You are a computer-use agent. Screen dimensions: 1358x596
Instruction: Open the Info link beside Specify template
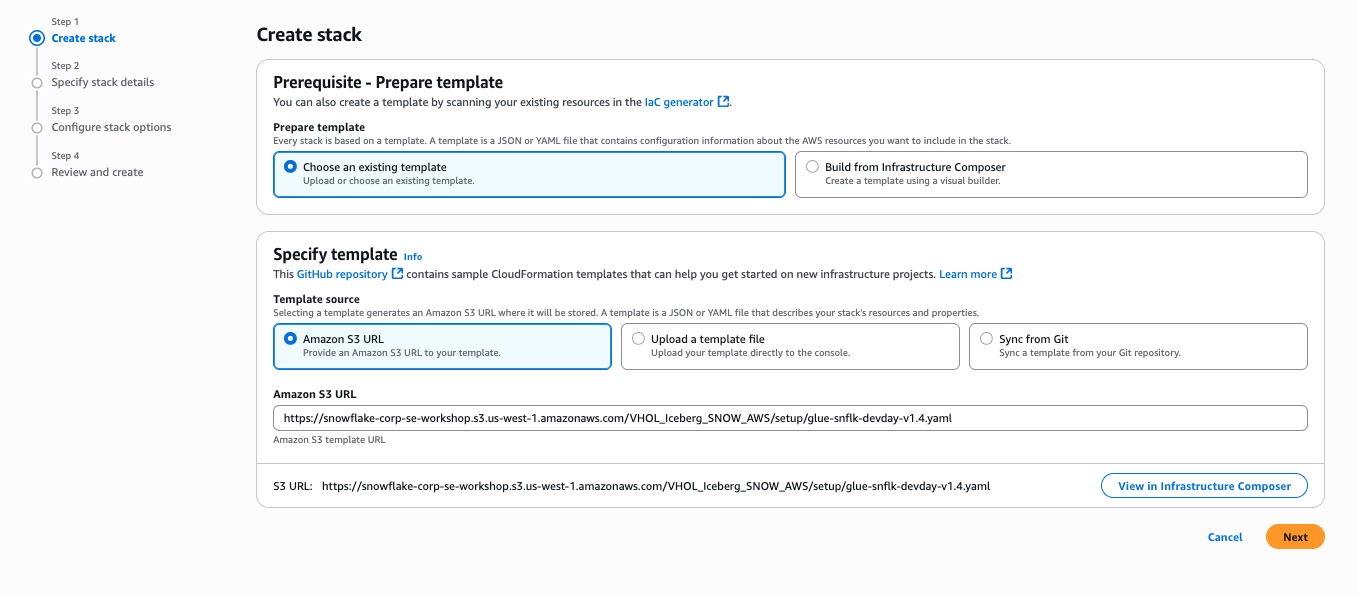413,257
